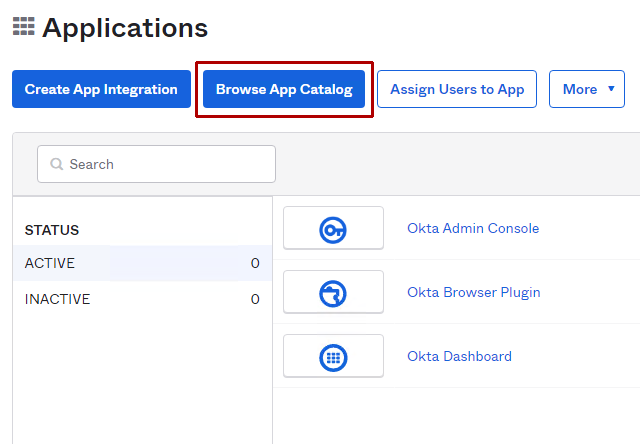Open the Okta Admin Console link
This screenshot has height=444, width=640.
coord(472,228)
